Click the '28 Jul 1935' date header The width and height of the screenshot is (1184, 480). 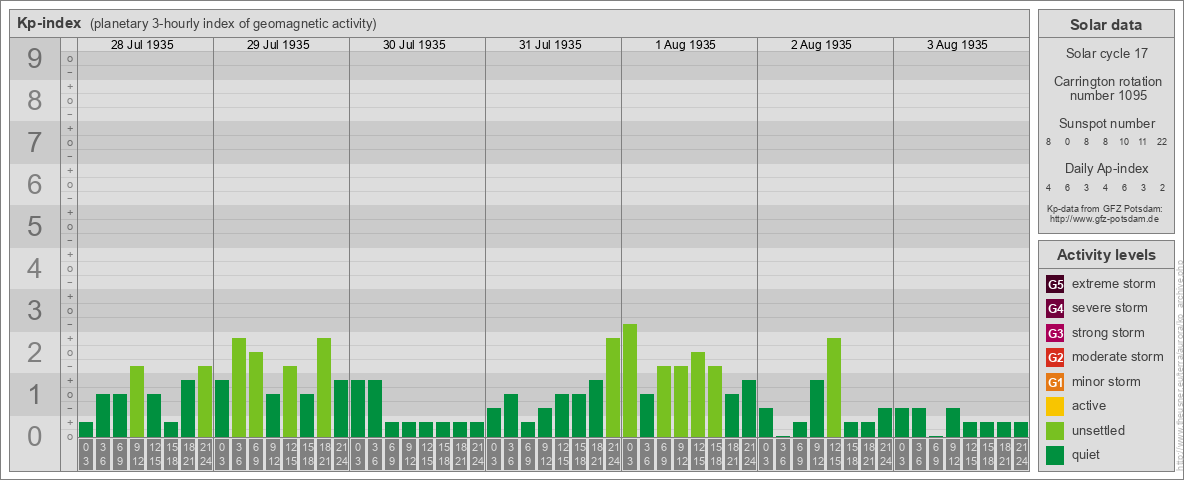coord(142,45)
